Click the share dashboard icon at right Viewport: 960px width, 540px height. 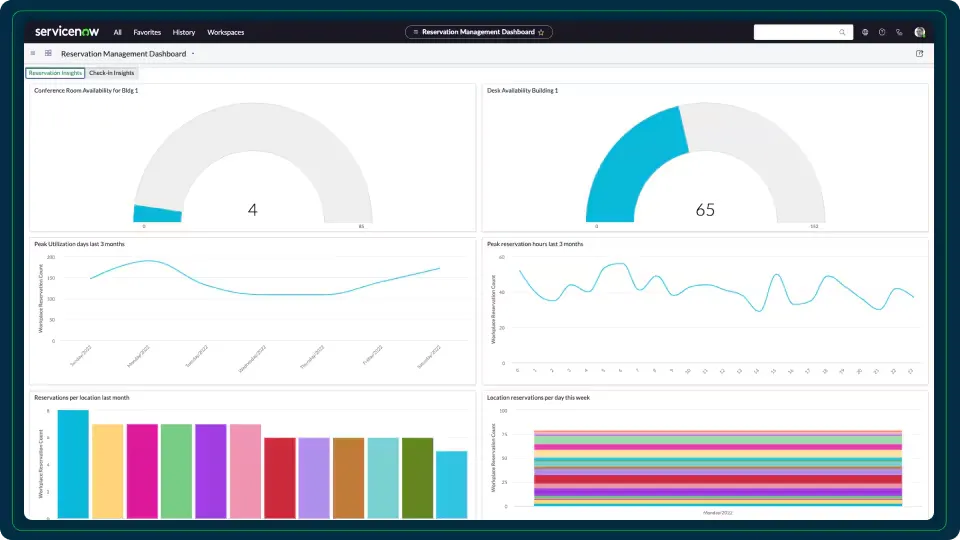click(920, 53)
